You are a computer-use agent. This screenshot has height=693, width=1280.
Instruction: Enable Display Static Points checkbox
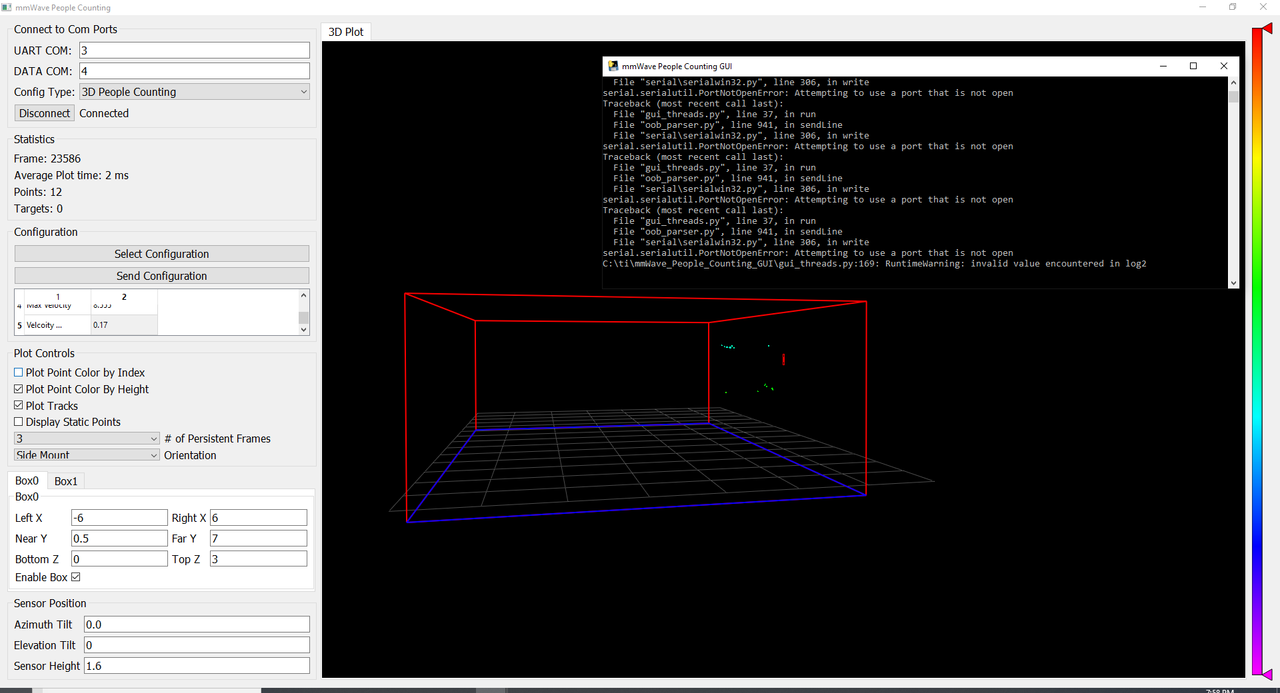click(18, 422)
